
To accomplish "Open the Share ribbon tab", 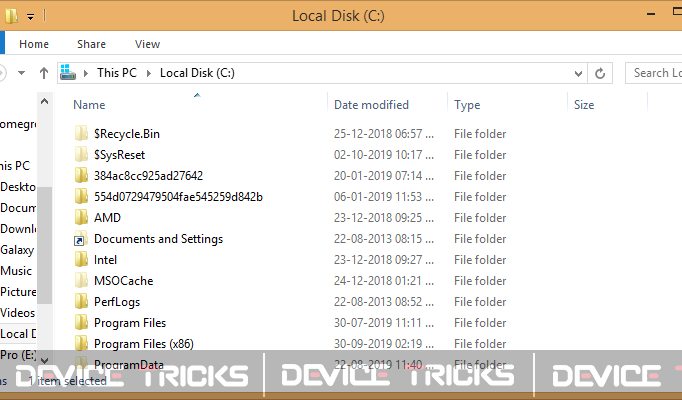I will [x=91, y=44].
